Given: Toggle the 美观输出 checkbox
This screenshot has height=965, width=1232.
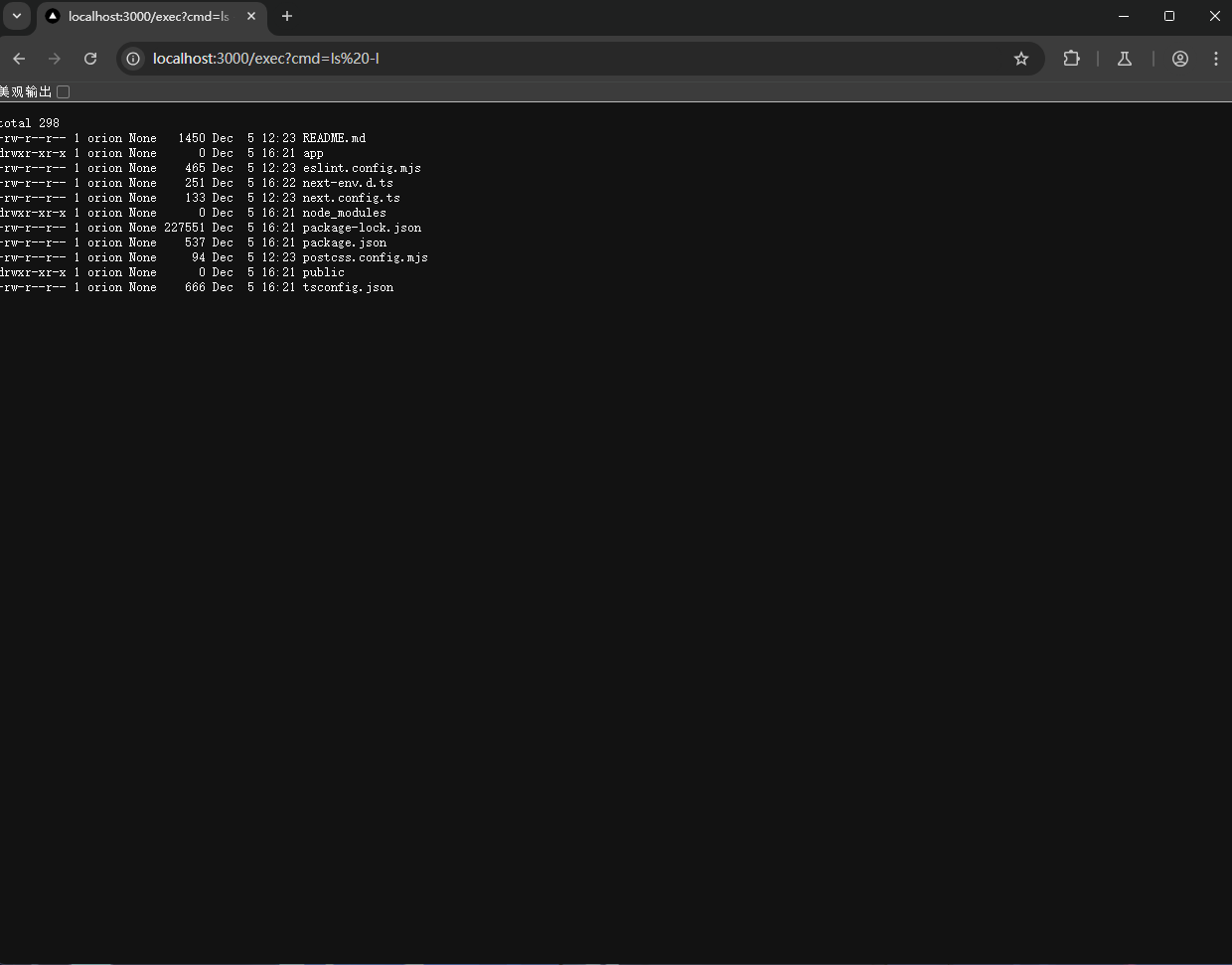Looking at the screenshot, I should (64, 91).
